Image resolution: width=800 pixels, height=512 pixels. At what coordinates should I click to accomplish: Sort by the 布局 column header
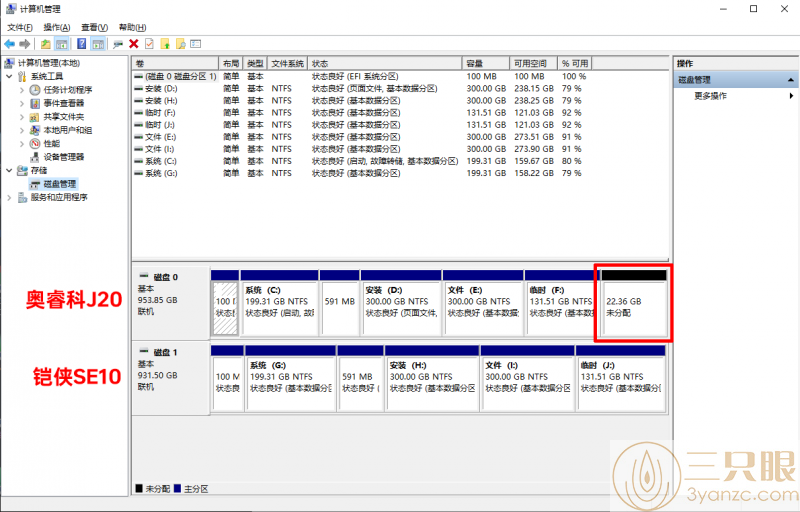[231, 63]
